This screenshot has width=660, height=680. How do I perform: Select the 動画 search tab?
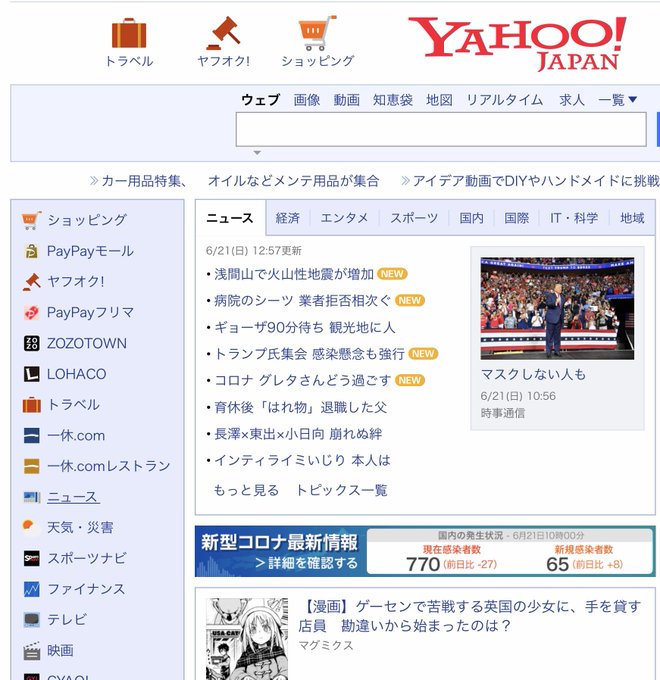point(346,100)
